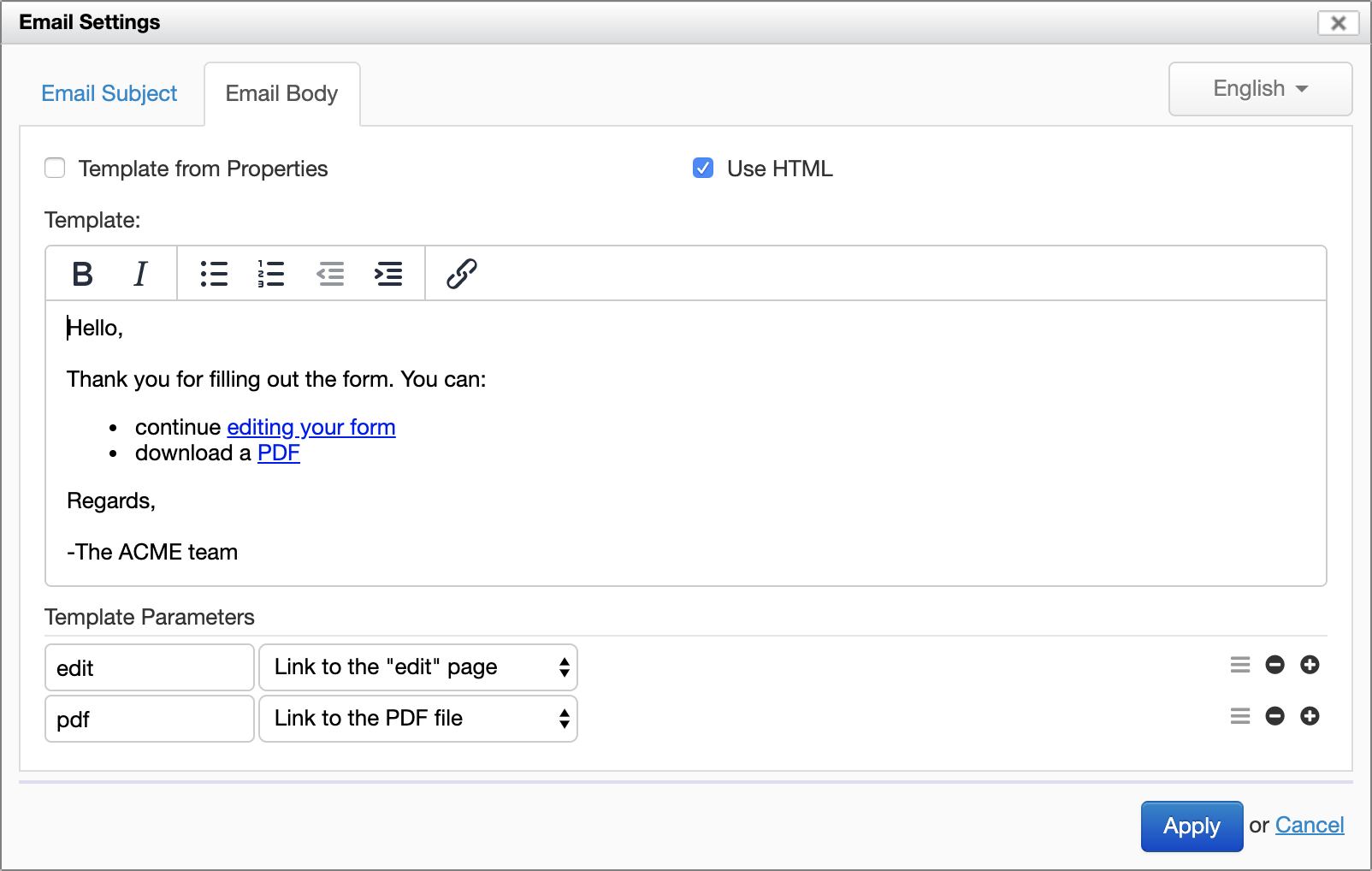Image resolution: width=1372 pixels, height=871 pixels.
Task: Apply bold formatting in the template editor
Action: 82,274
